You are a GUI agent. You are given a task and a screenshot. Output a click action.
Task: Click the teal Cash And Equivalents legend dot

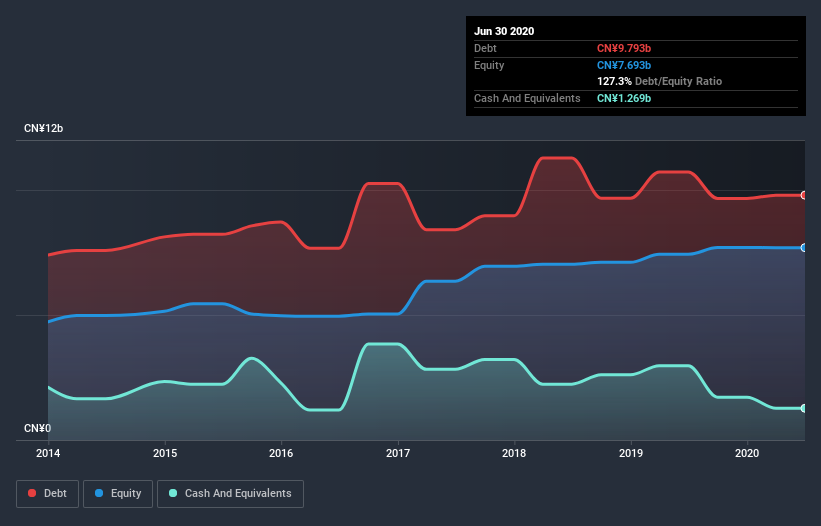(173, 493)
